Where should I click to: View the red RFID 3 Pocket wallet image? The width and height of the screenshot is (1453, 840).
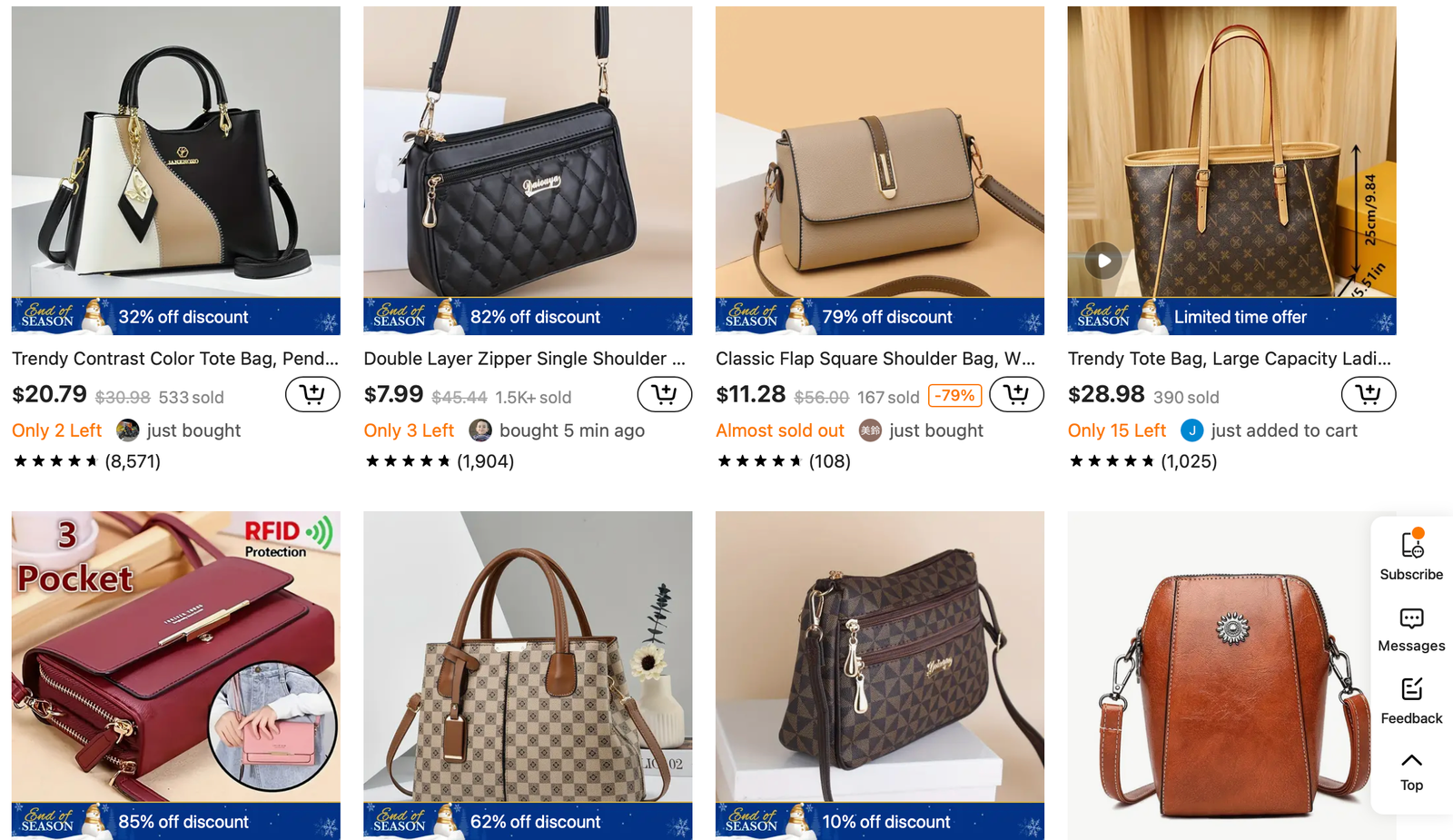(176, 657)
